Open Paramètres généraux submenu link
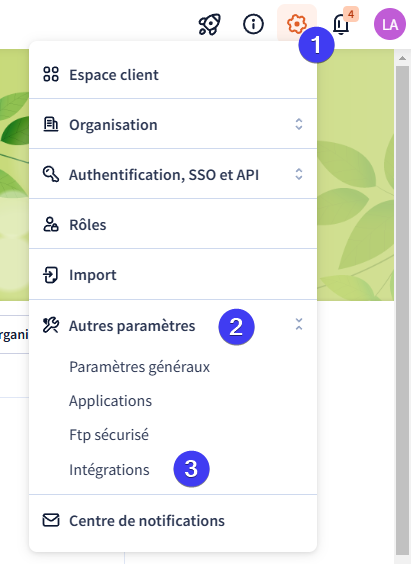411x564 pixels. pos(140,367)
